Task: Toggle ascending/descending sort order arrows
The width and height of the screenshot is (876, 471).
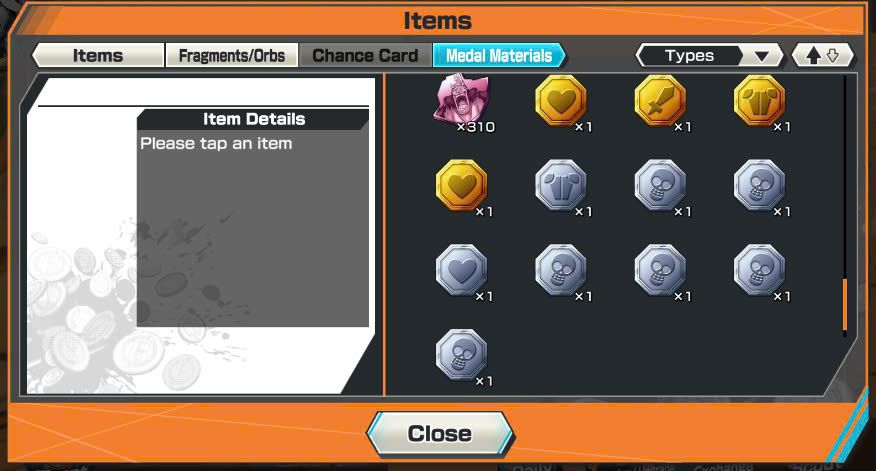Action: click(x=823, y=55)
